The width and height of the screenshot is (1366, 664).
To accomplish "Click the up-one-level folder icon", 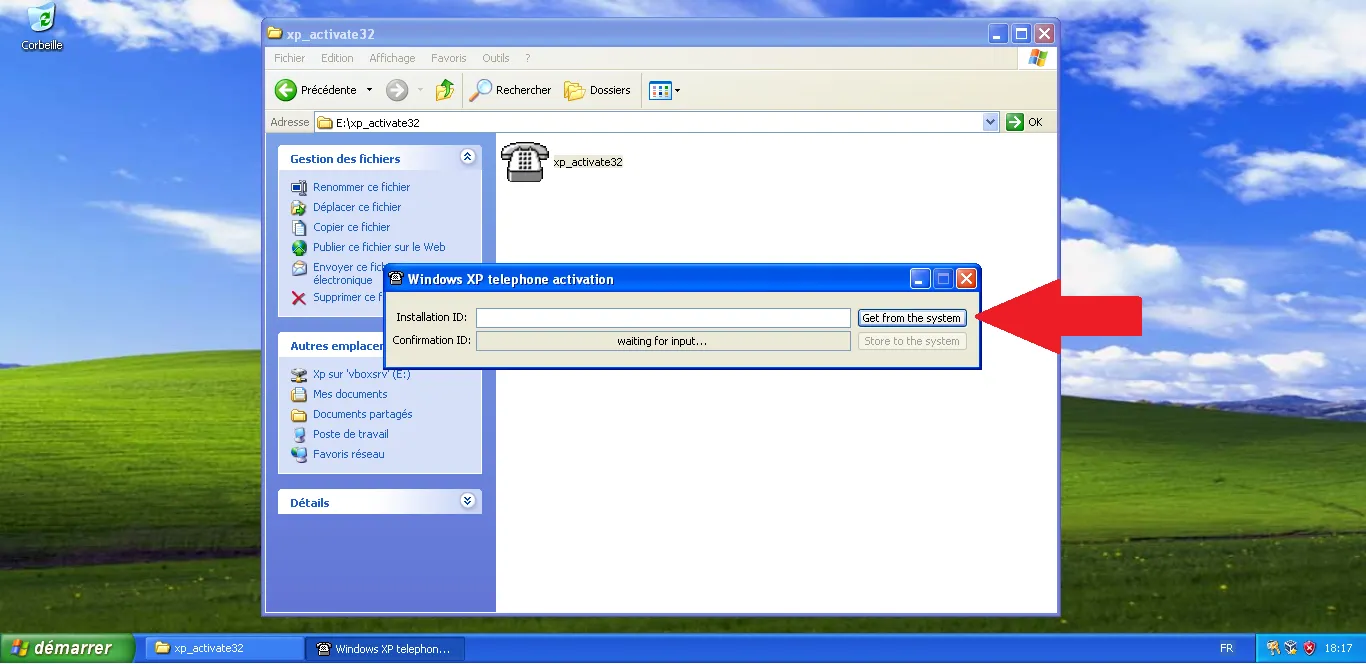I will point(444,90).
